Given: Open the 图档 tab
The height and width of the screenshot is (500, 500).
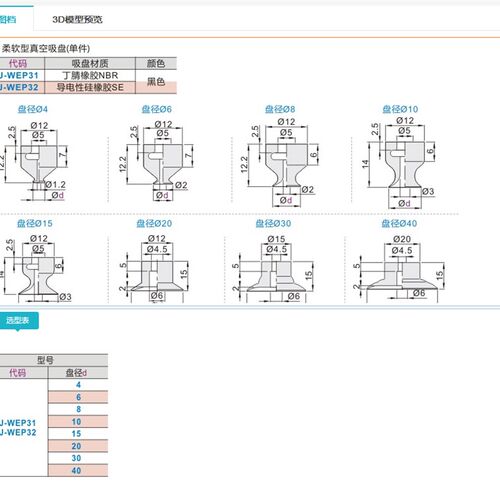Looking at the screenshot, I should coord(8,20).
